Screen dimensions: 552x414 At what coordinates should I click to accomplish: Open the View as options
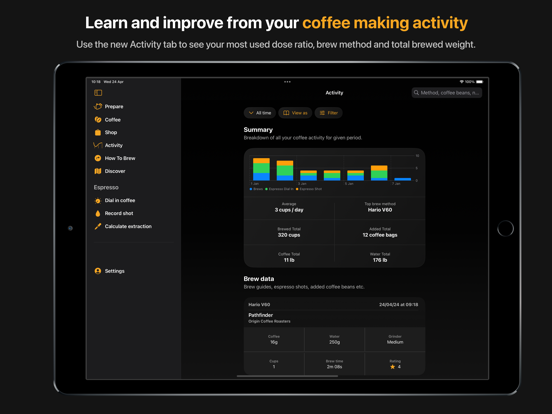[295, 113]
